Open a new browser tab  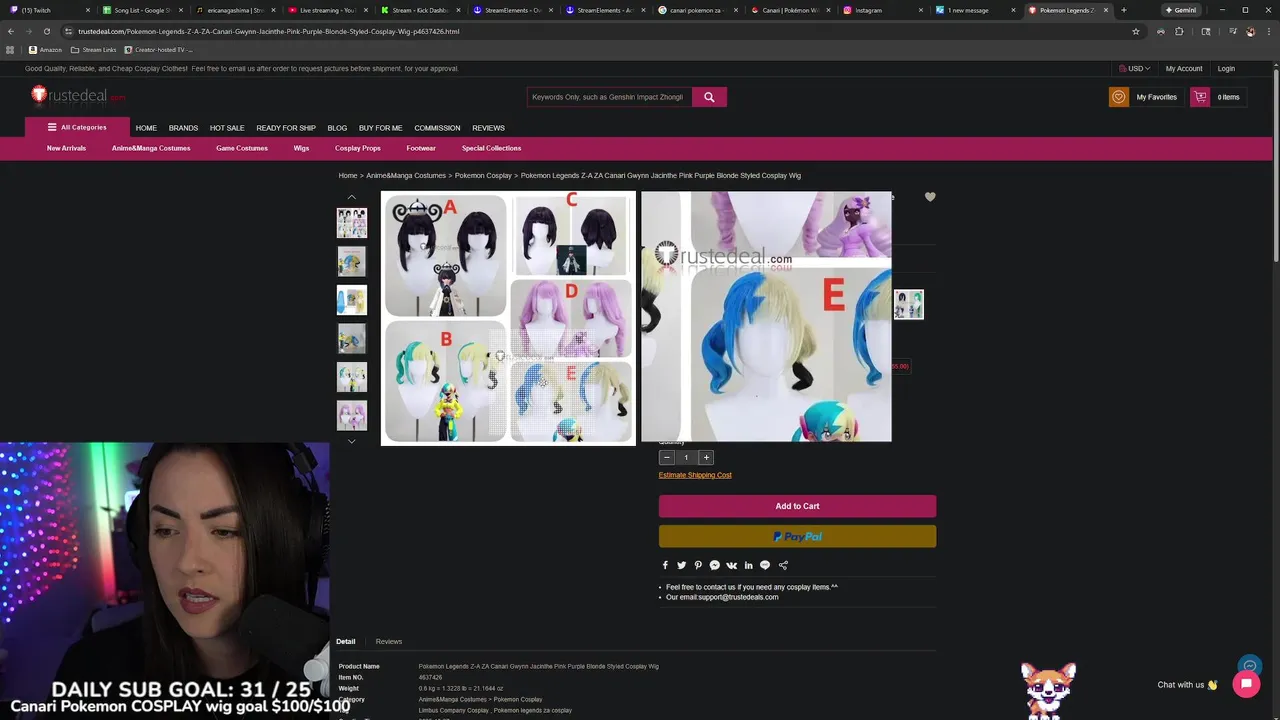point(1123,10)
